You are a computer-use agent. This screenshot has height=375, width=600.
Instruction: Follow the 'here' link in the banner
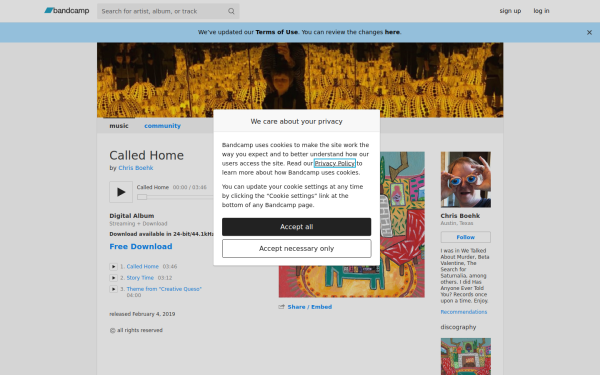[x=392, y=32]
